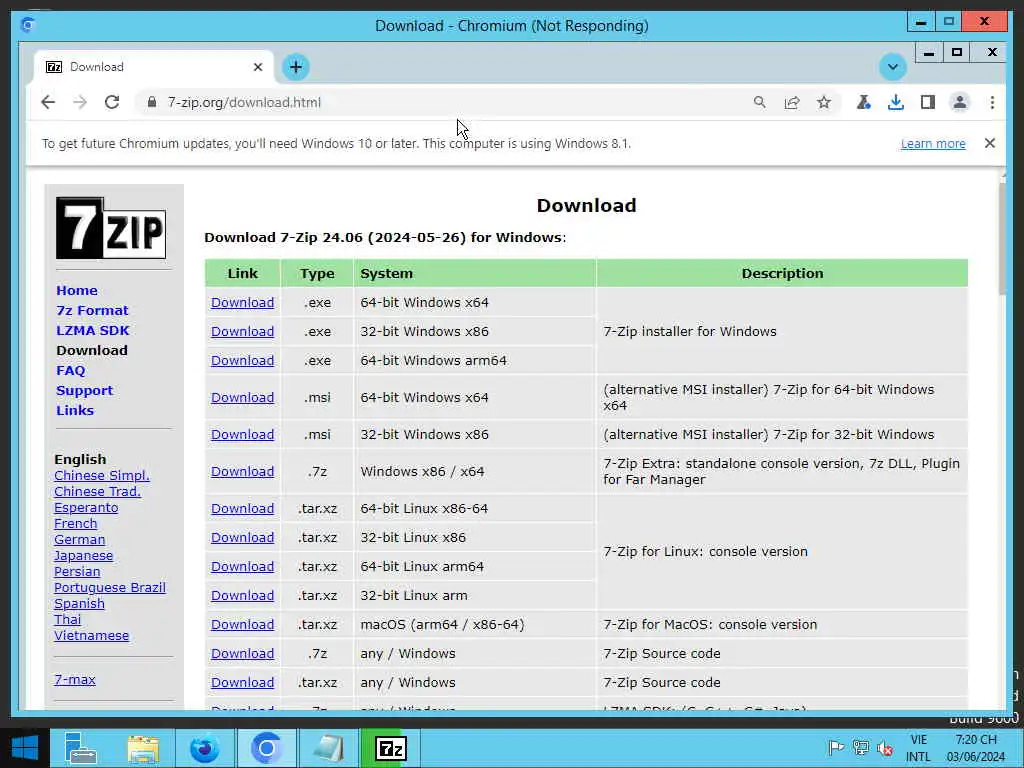The height and width of the screenshot is (768, 1024).
Task: Switch language to French
Action: (76, 524)
